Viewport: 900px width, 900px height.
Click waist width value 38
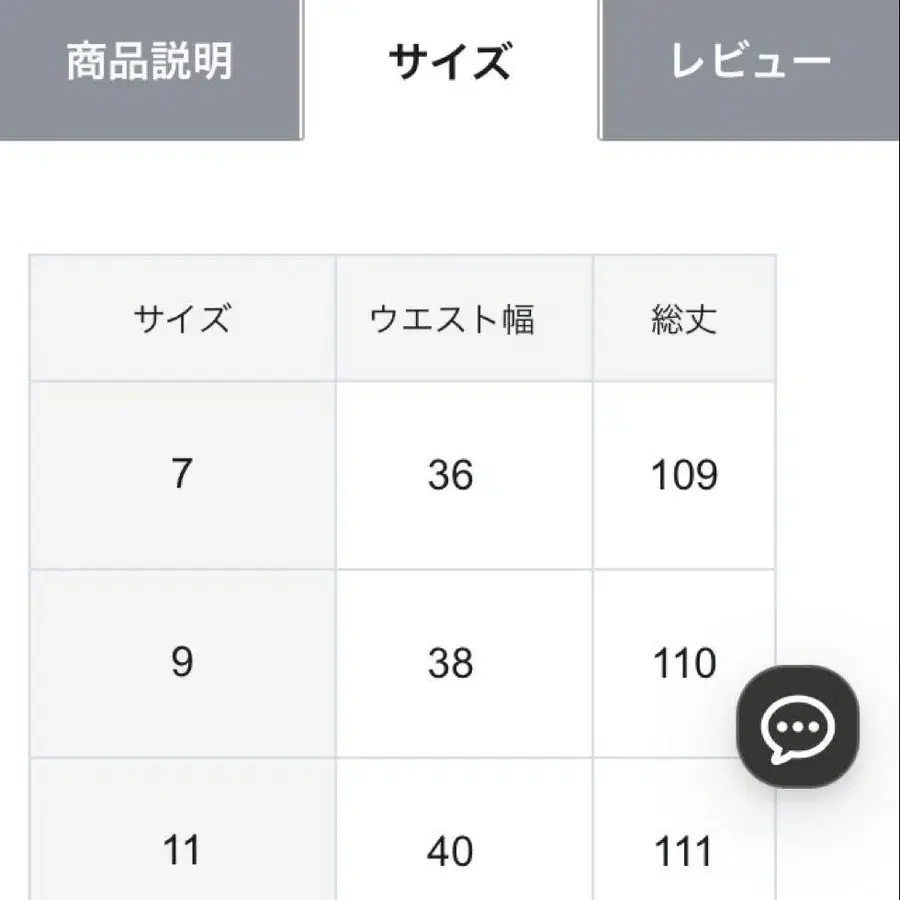[x=450, y=664]
